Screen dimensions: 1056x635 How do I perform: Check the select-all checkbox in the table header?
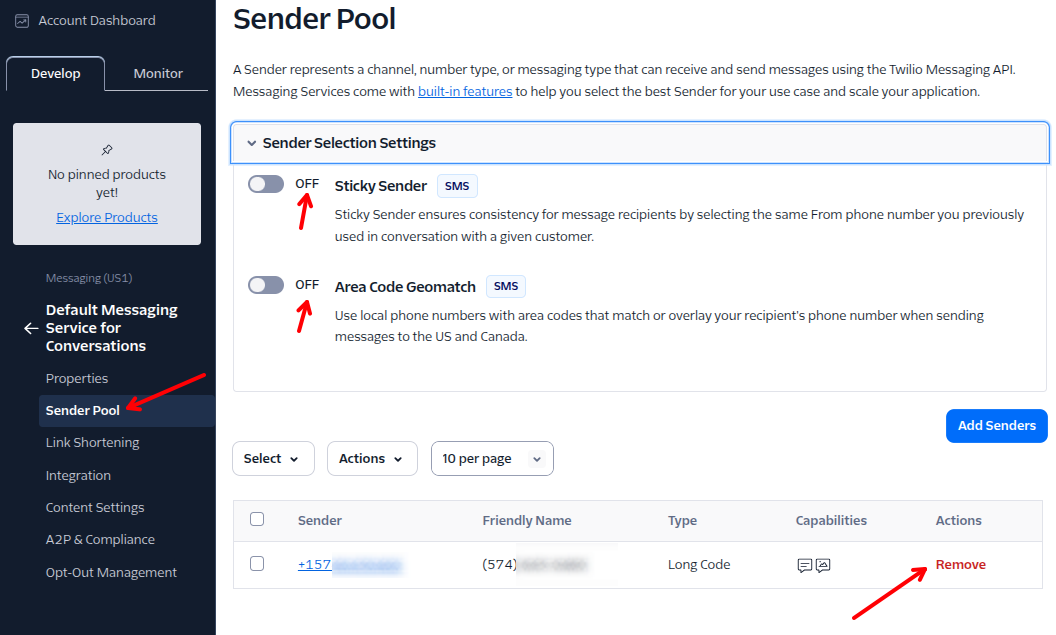tap(257, 520)
